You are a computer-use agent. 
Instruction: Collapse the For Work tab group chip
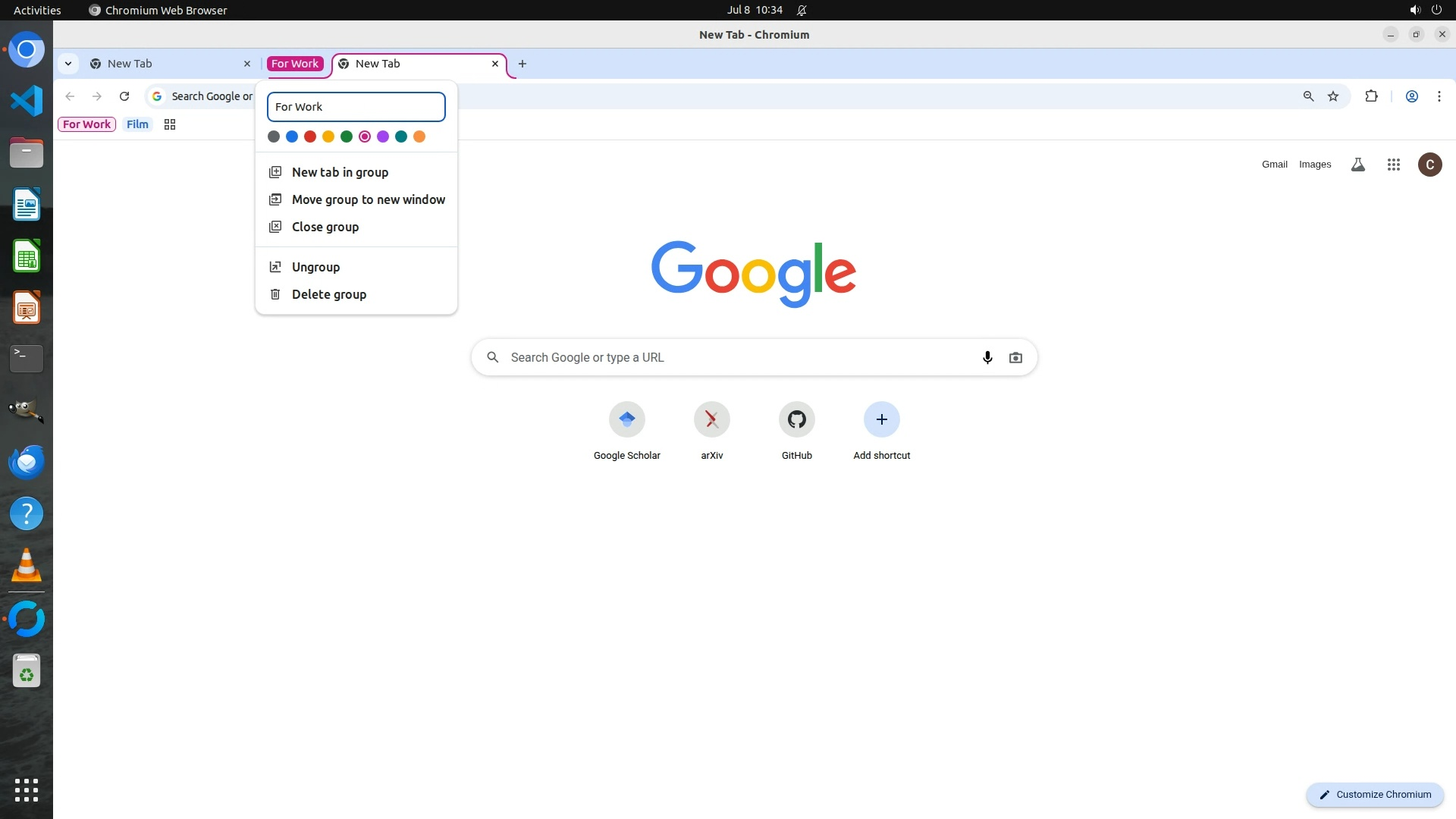pyautogui.click(x=295, y=64)
